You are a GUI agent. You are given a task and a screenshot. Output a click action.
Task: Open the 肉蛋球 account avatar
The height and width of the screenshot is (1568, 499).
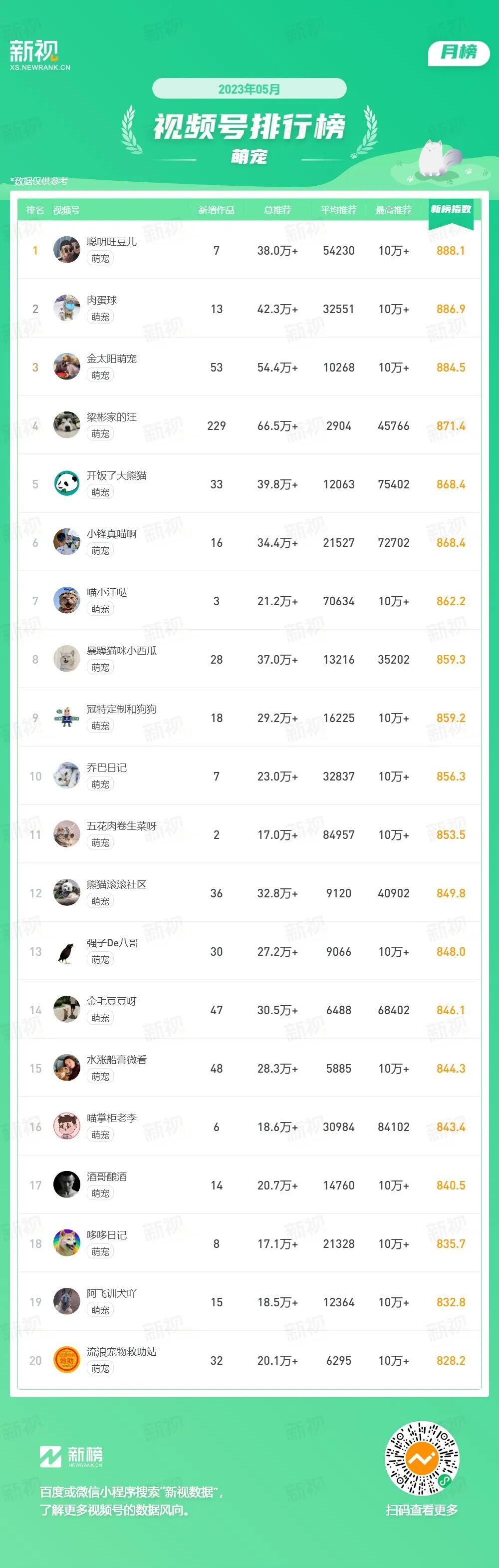coord(66,308)
